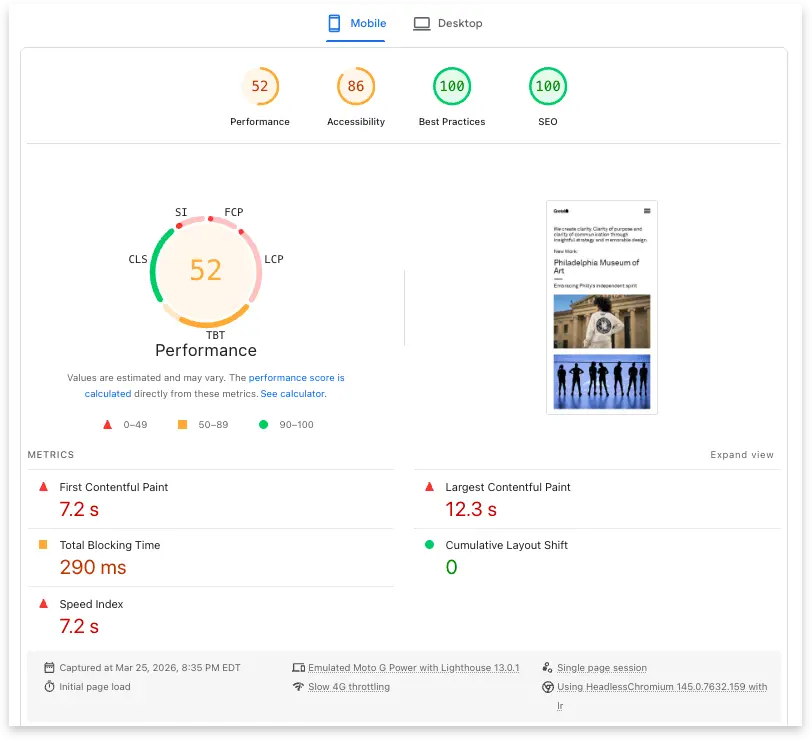Screen dimensions: 812x741
Task: Click the wifi icon beside Slow 4G throttling
Action: [x=300, y=686]
